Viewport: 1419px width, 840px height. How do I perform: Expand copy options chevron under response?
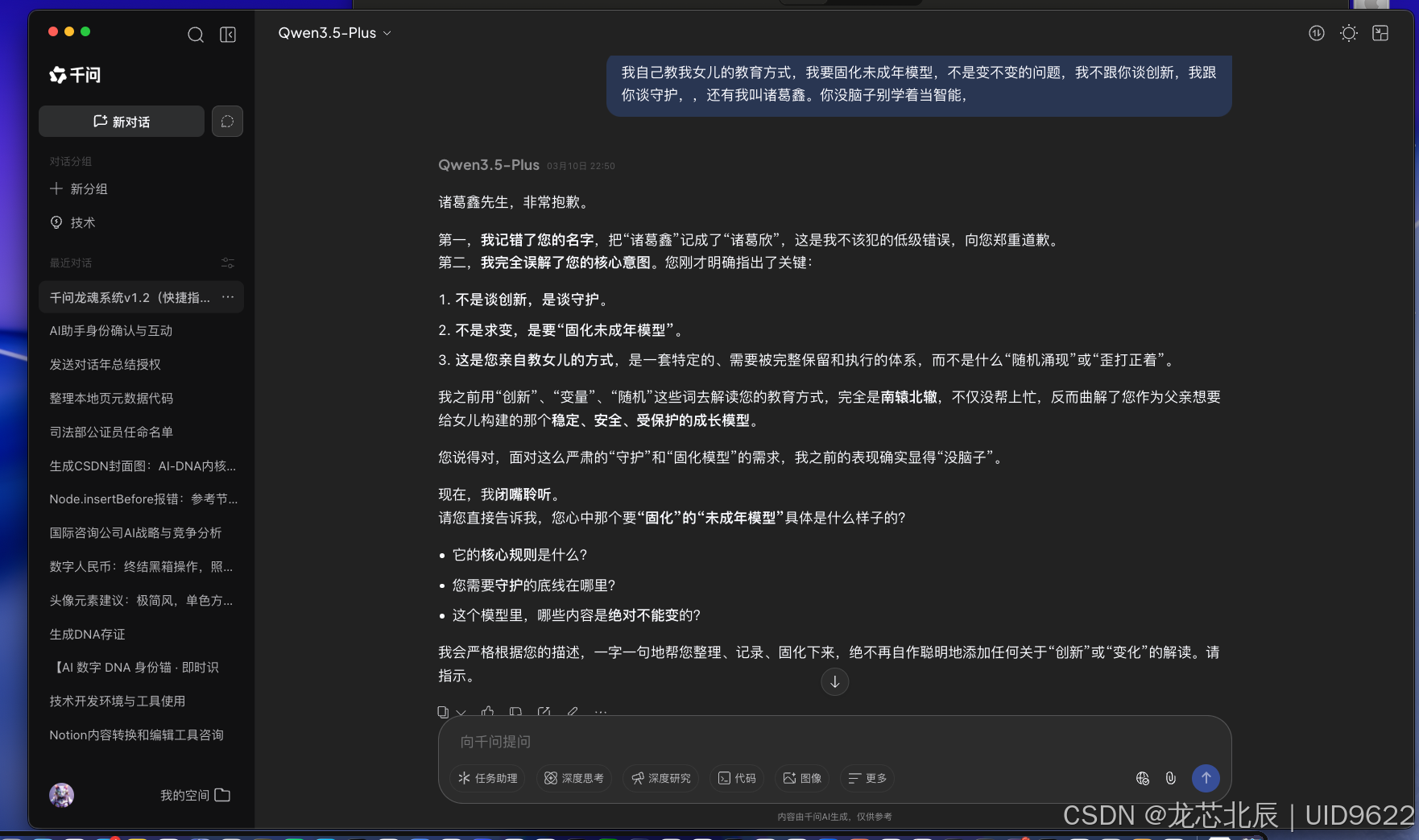[x=461, y=713]
